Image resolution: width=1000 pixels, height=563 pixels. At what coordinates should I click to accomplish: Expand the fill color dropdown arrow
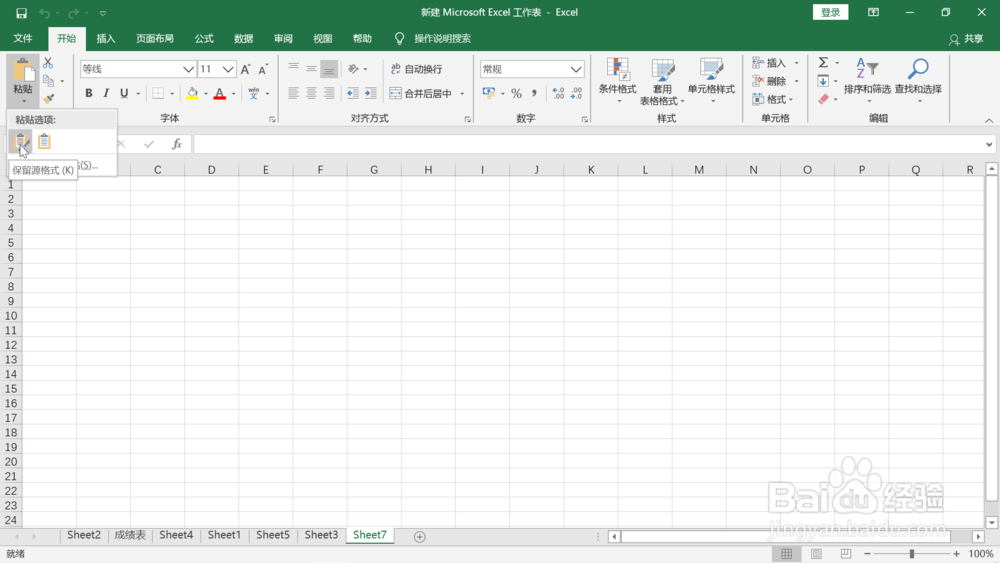(205, 94)
